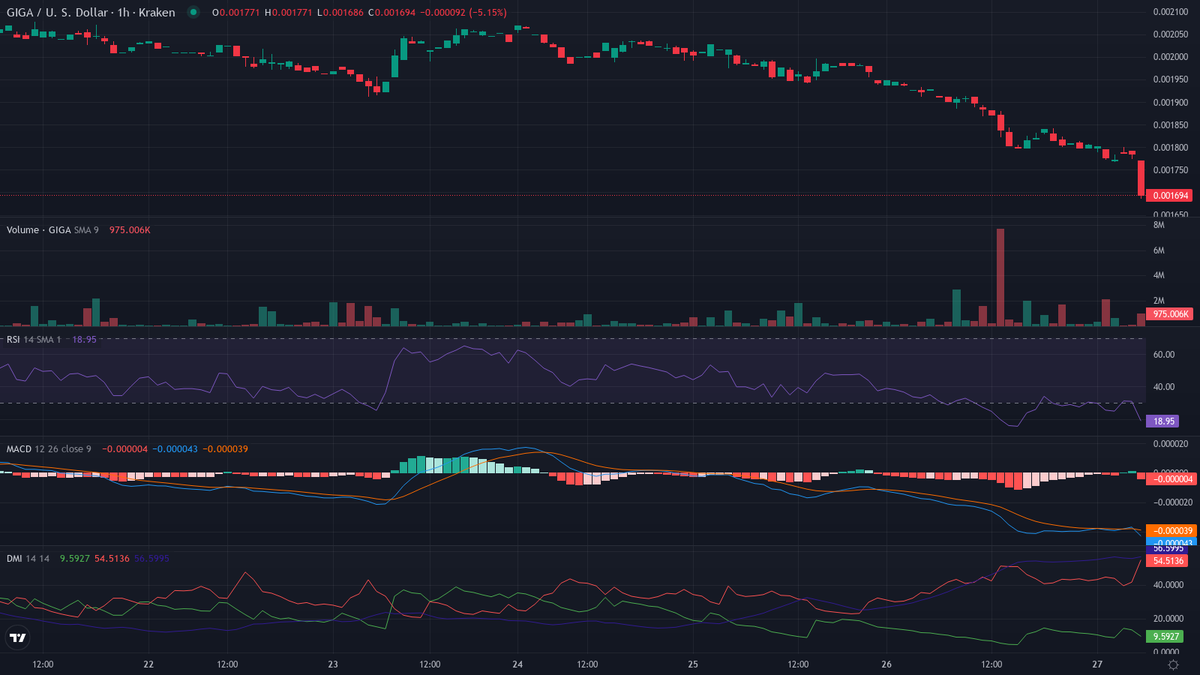Click the open value O0.001771
This screenshot has width=1200, height=675.
236,12
